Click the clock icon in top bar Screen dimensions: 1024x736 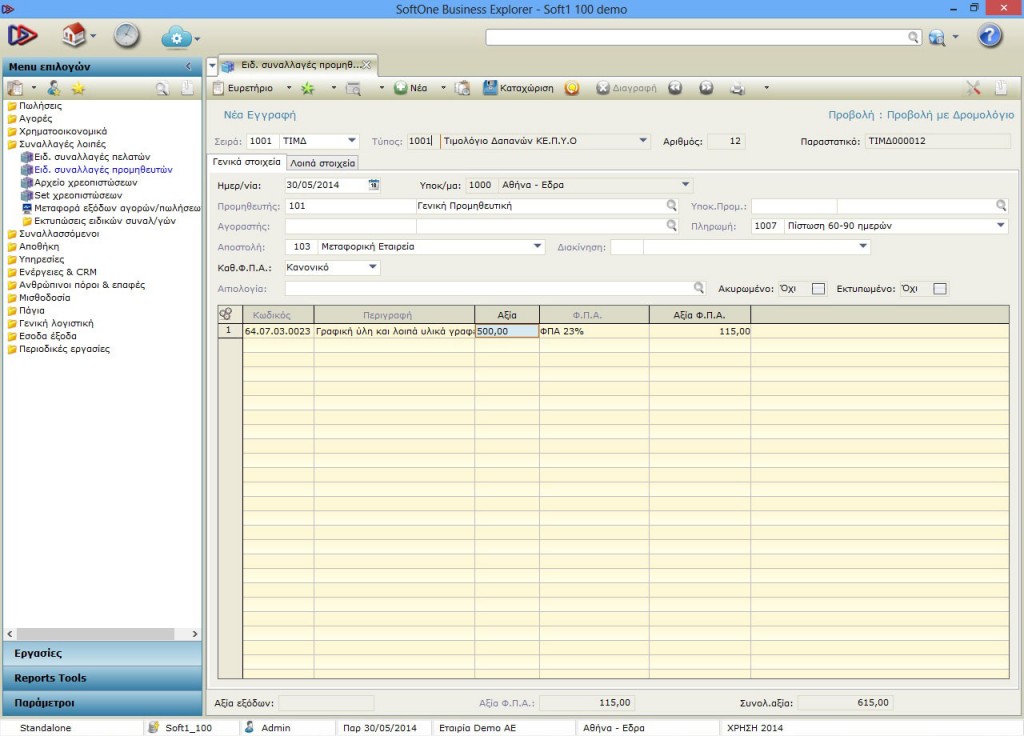[126, 35]
